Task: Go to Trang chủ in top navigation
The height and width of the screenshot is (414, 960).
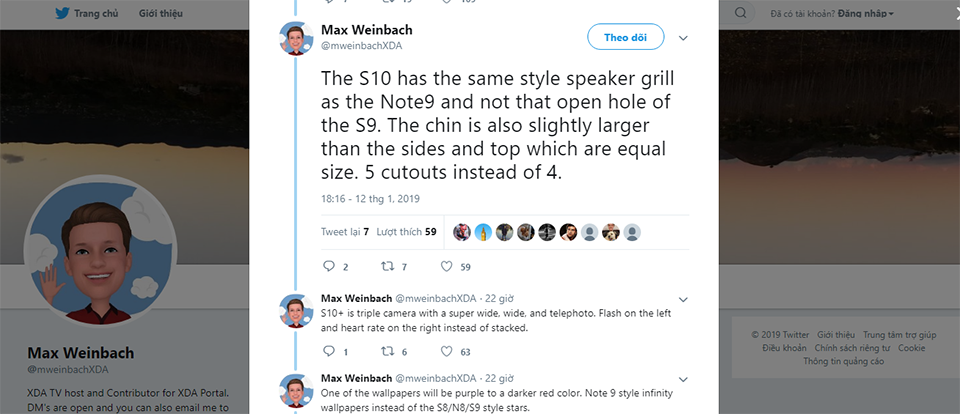Action: (96, 13)
